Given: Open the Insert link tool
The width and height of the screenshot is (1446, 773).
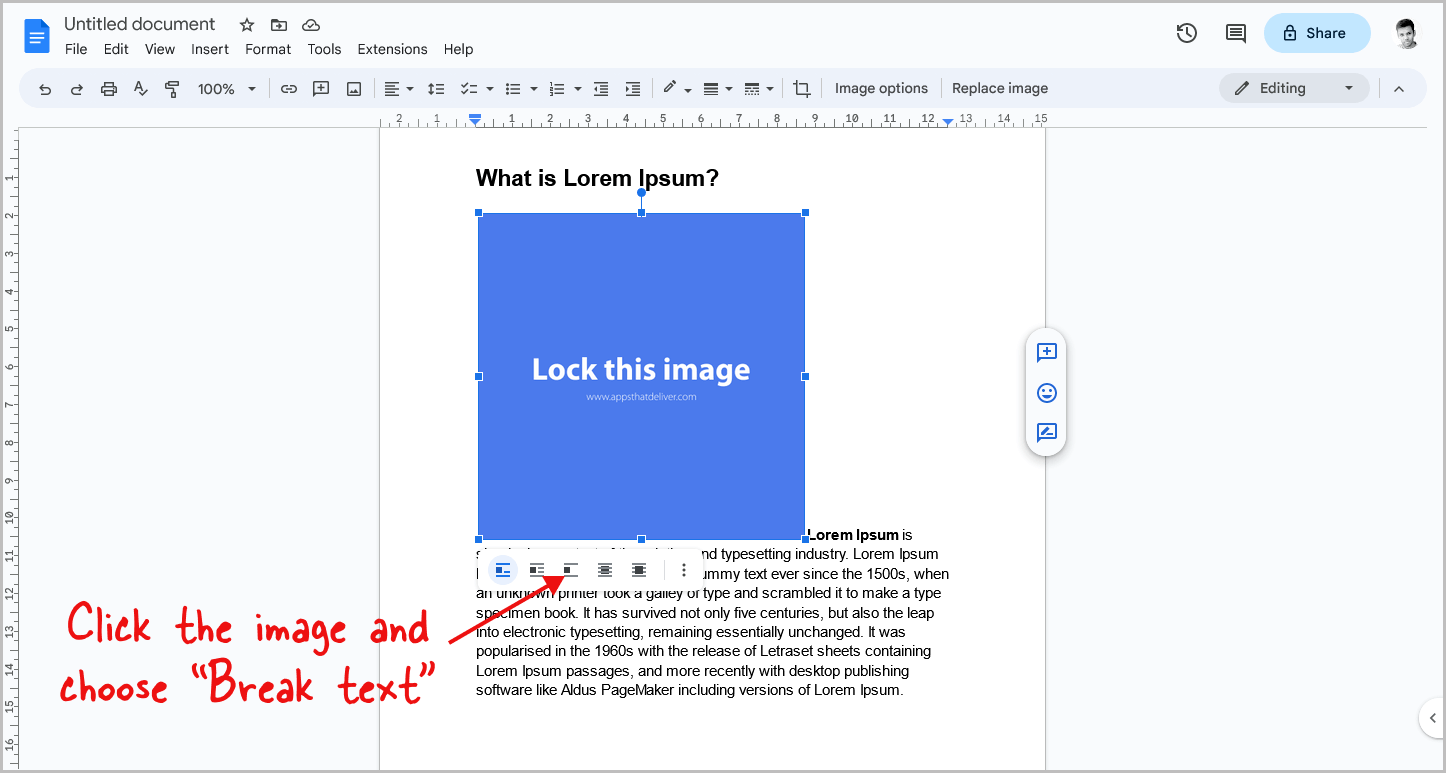Looking at the screenshot, I should pos(289,88).
